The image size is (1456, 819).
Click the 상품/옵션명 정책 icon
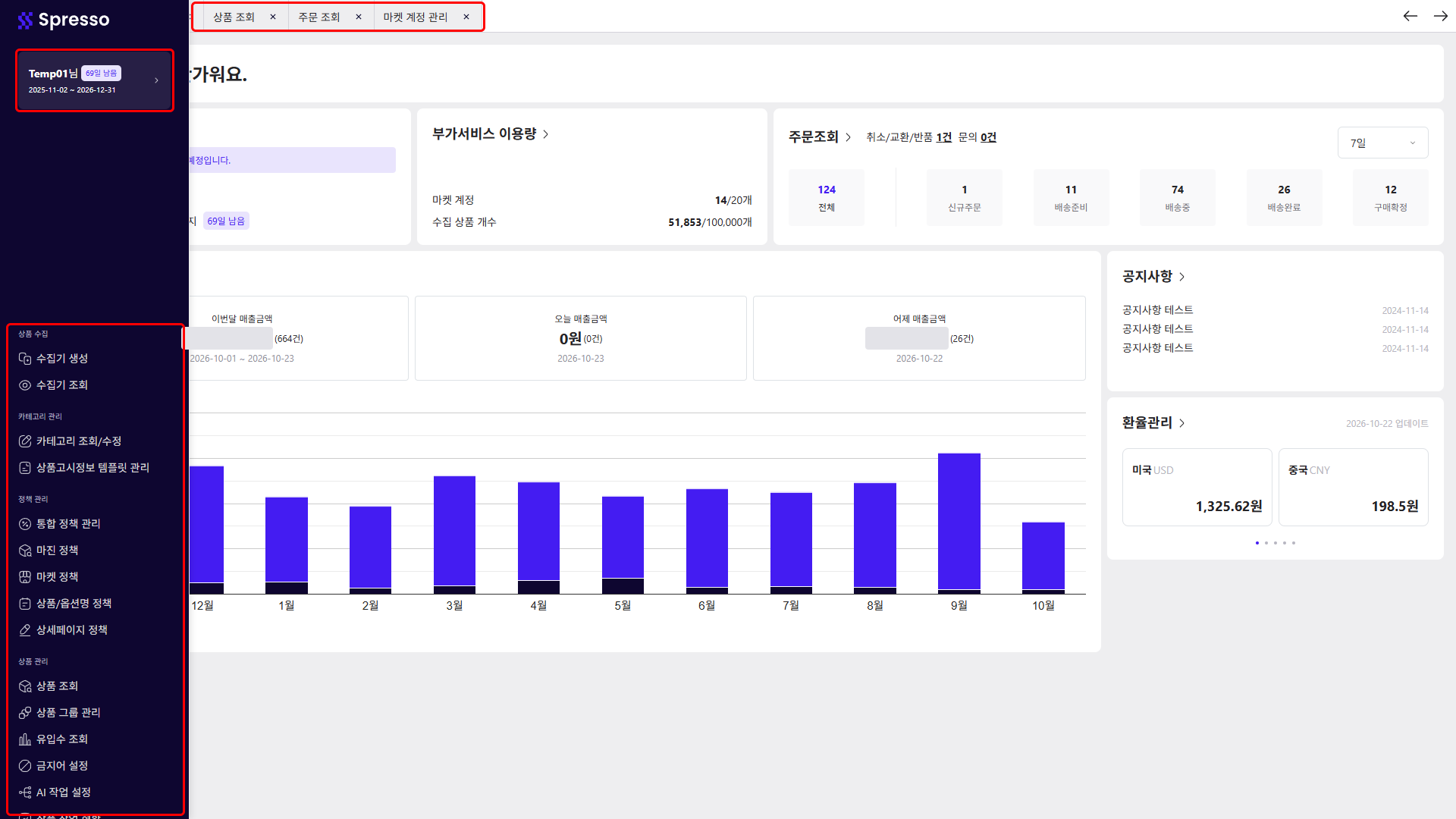click(x=25, y=604)
